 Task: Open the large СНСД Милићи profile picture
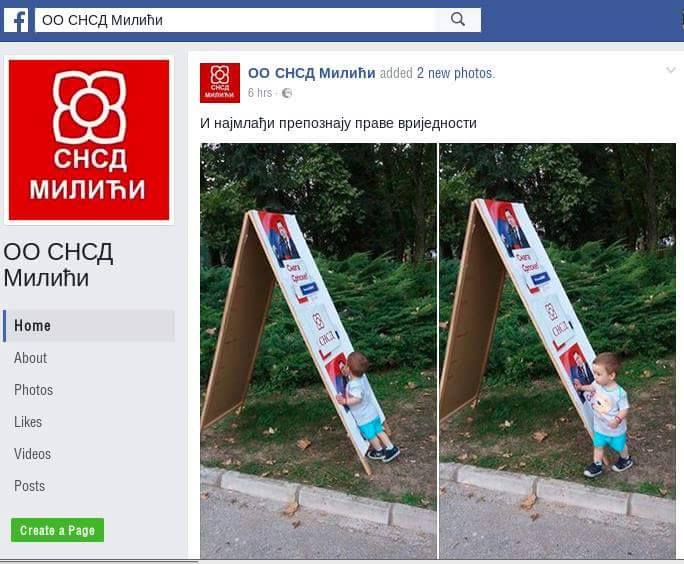click(x=89, y=140)
